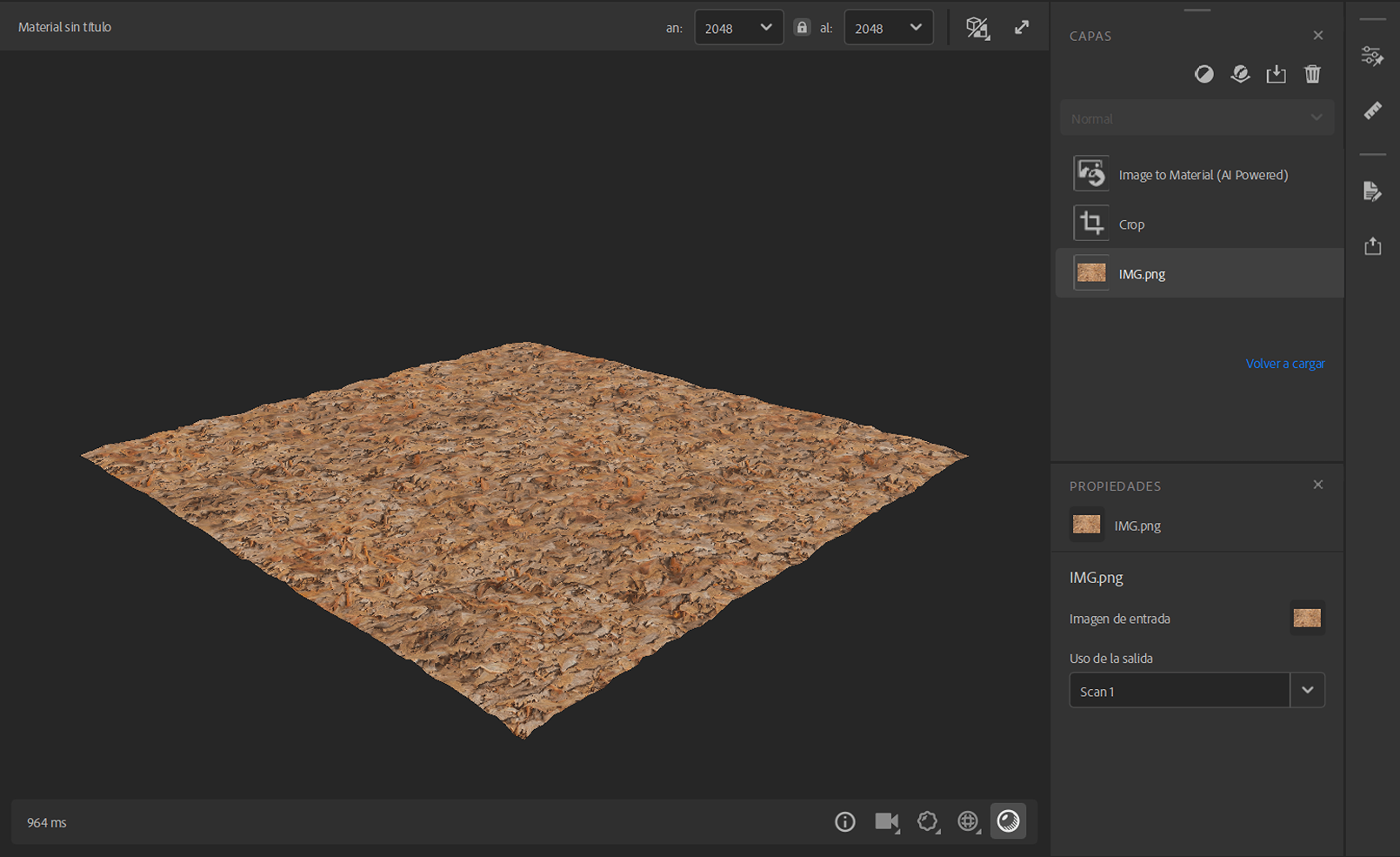Delete the selected layer with trash icon
1400x857 pixels.
point(1312,75)
